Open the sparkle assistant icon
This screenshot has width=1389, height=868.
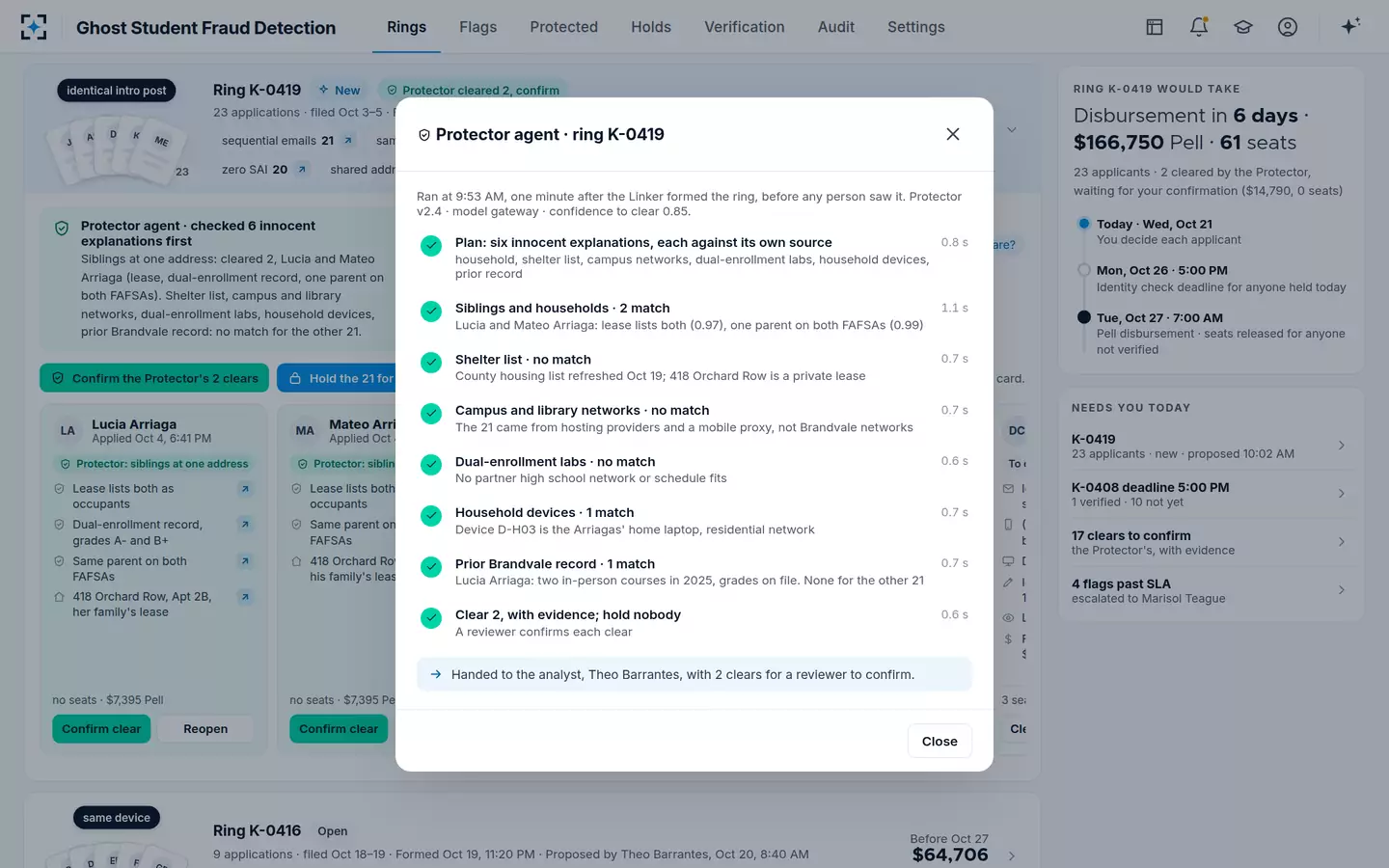coord(1350,26)
